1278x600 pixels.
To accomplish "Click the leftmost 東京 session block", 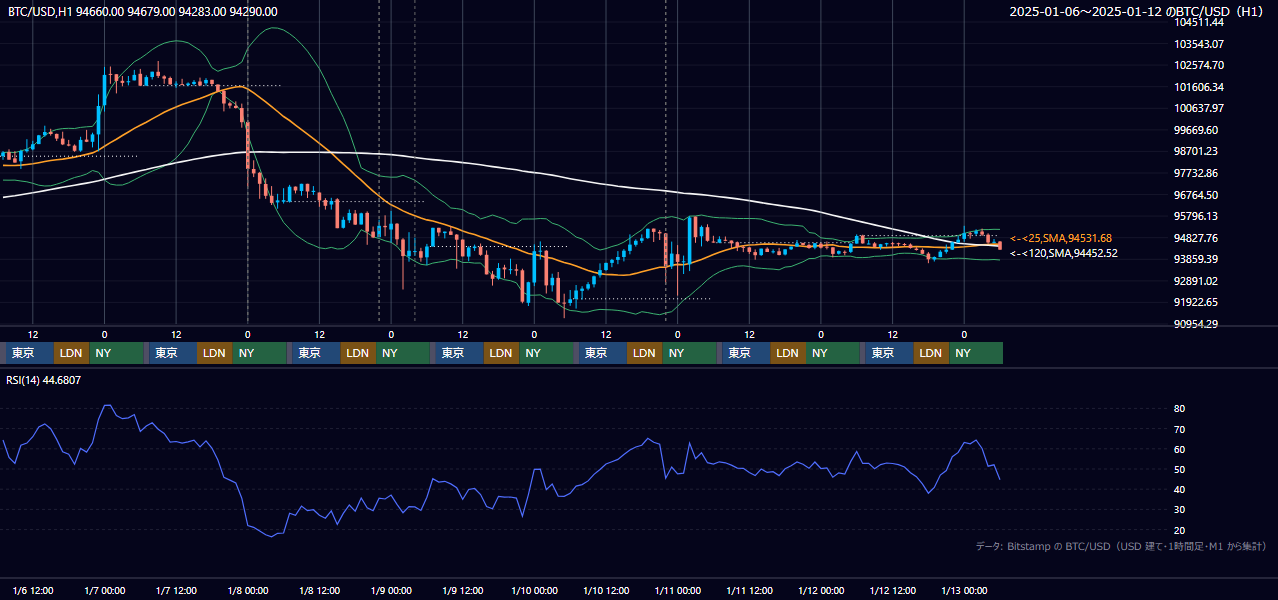I will point(29,353).
